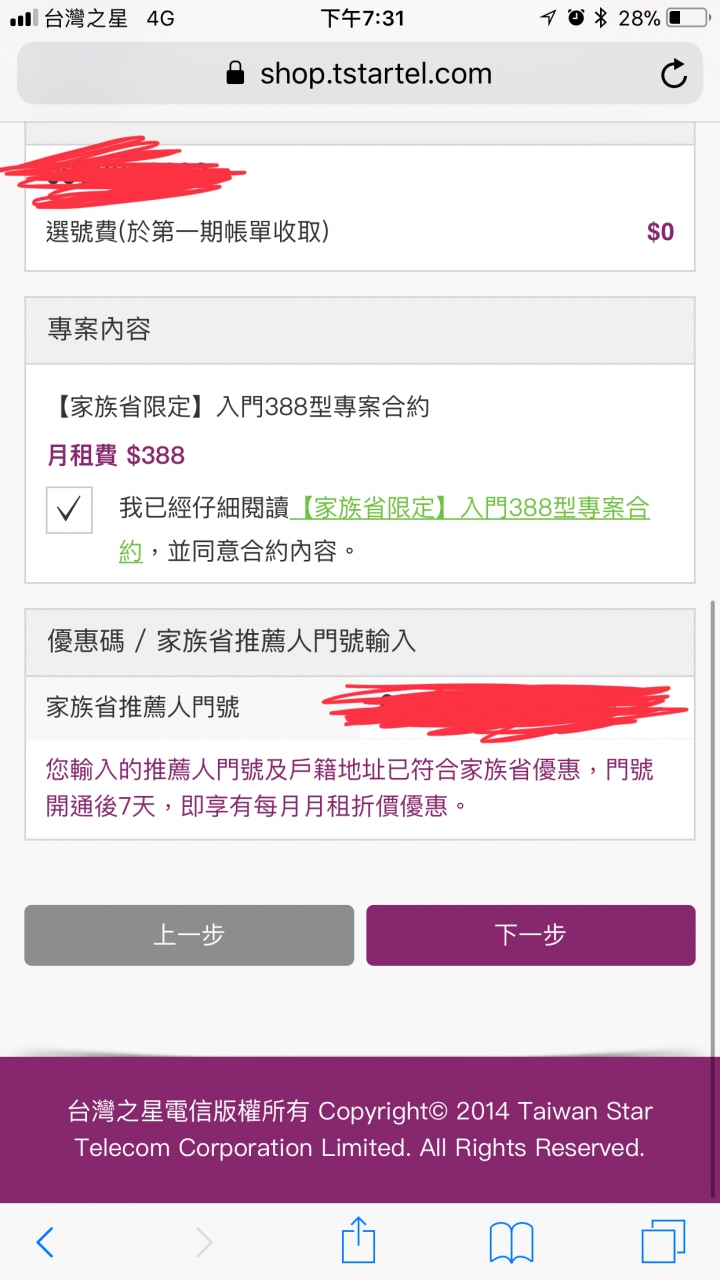The height and width of the screenshot is (1280, 720).
Task: Tap the Safari back arrow
Action: point(45,1243)
